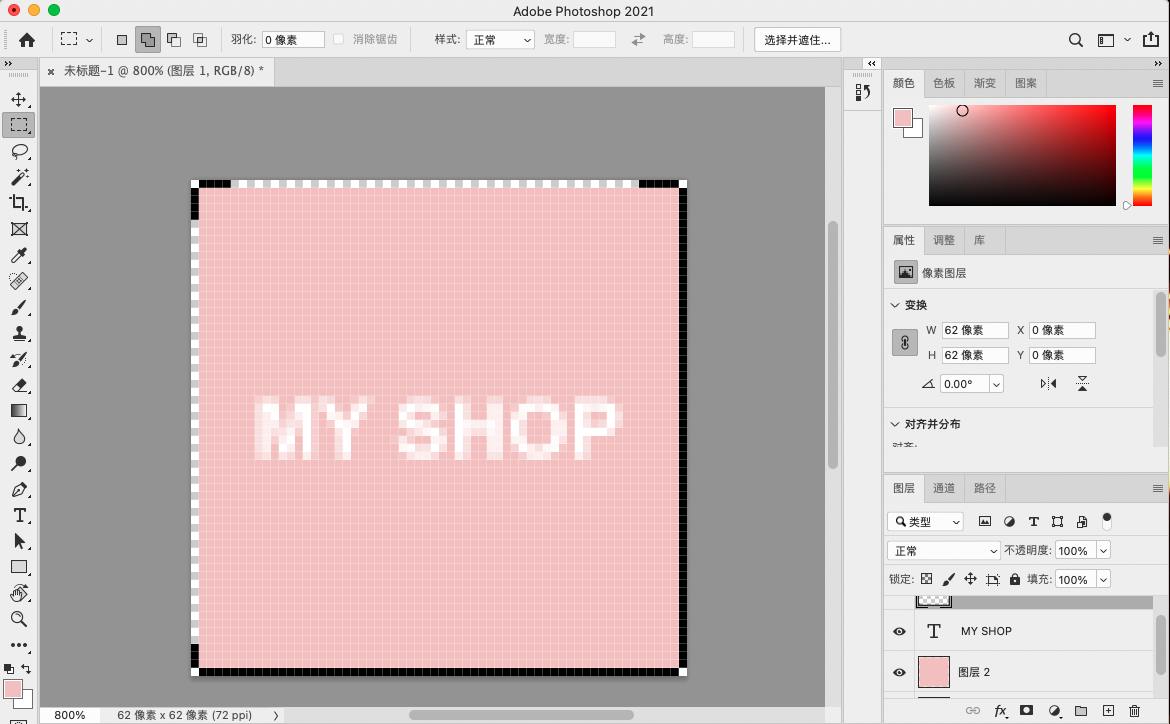Select the Move tool
The height and width of the screenshot is (724, 1170).
[19, 99]
